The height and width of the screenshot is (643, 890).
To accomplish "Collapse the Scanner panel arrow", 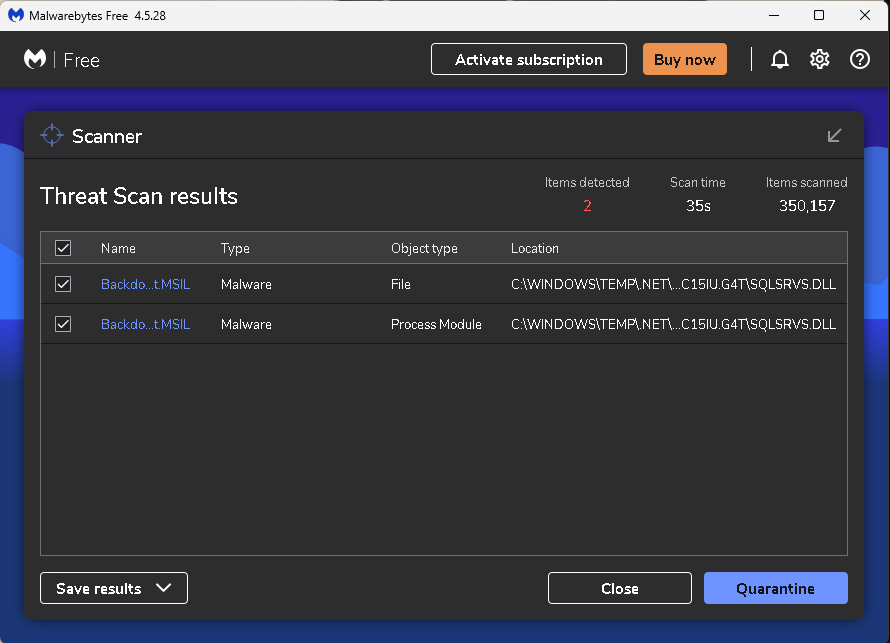I will coord(834,136).
